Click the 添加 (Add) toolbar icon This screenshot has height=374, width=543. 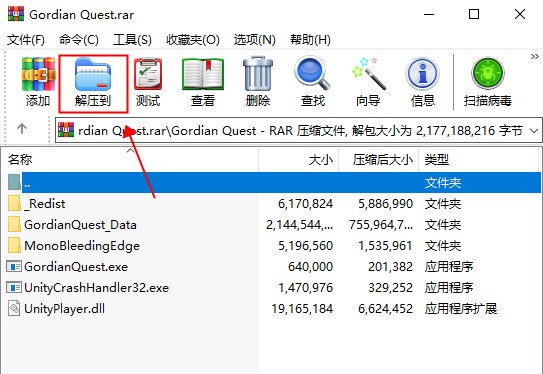38,74
